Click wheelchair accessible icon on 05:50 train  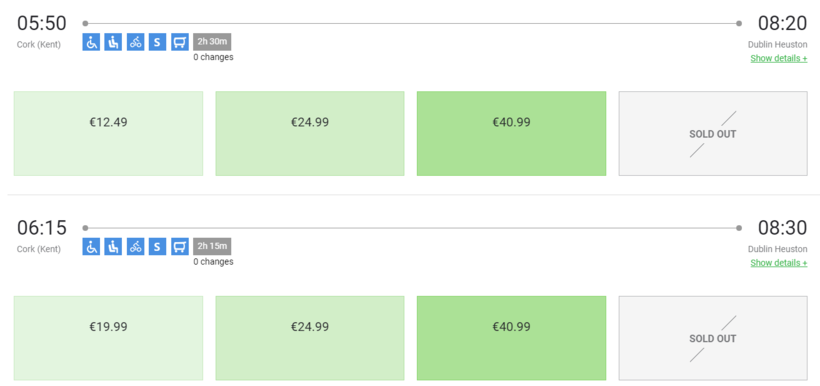(91, 42)
